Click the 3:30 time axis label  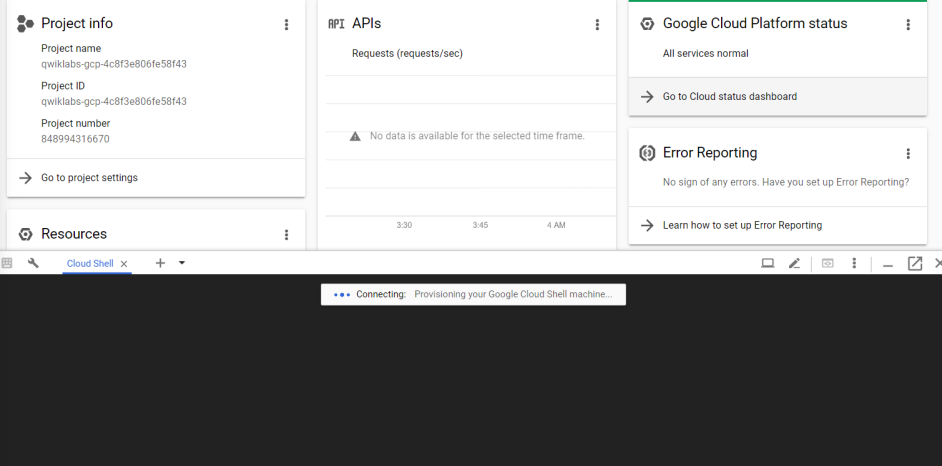404,225
